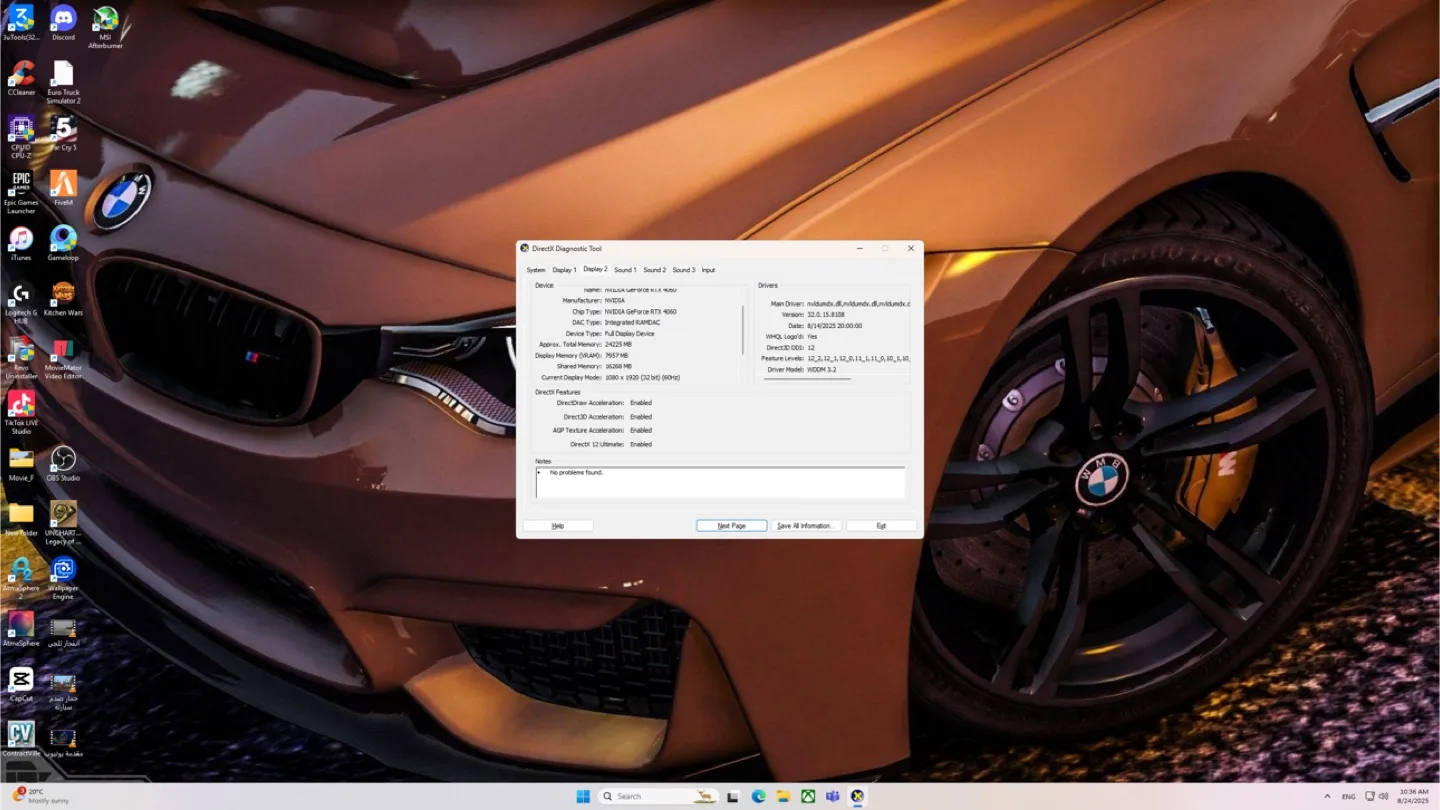Switch to the System tab
This screenshot has height=810, width=1440.
(x=536, y=270)
